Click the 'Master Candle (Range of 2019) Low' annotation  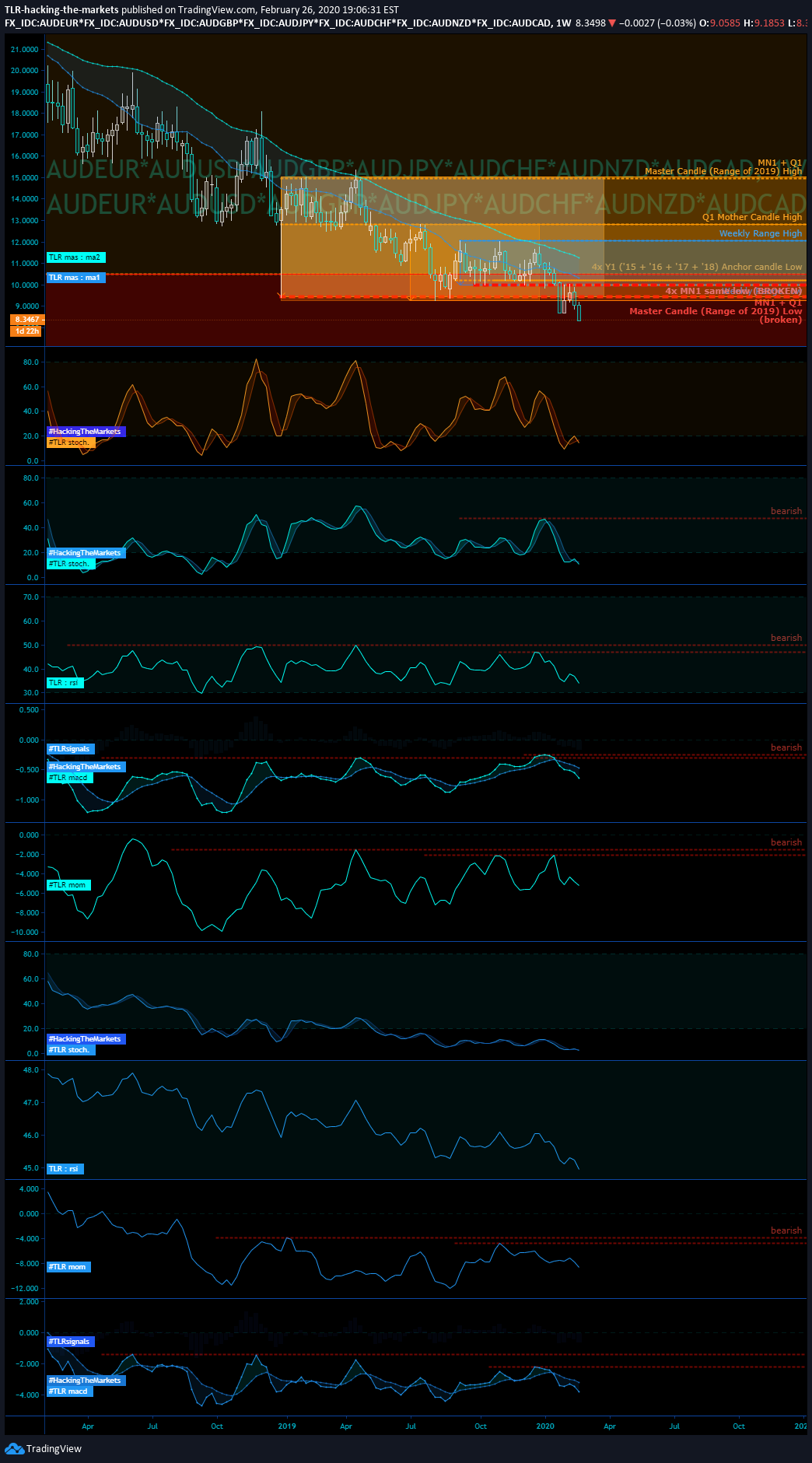716,311
